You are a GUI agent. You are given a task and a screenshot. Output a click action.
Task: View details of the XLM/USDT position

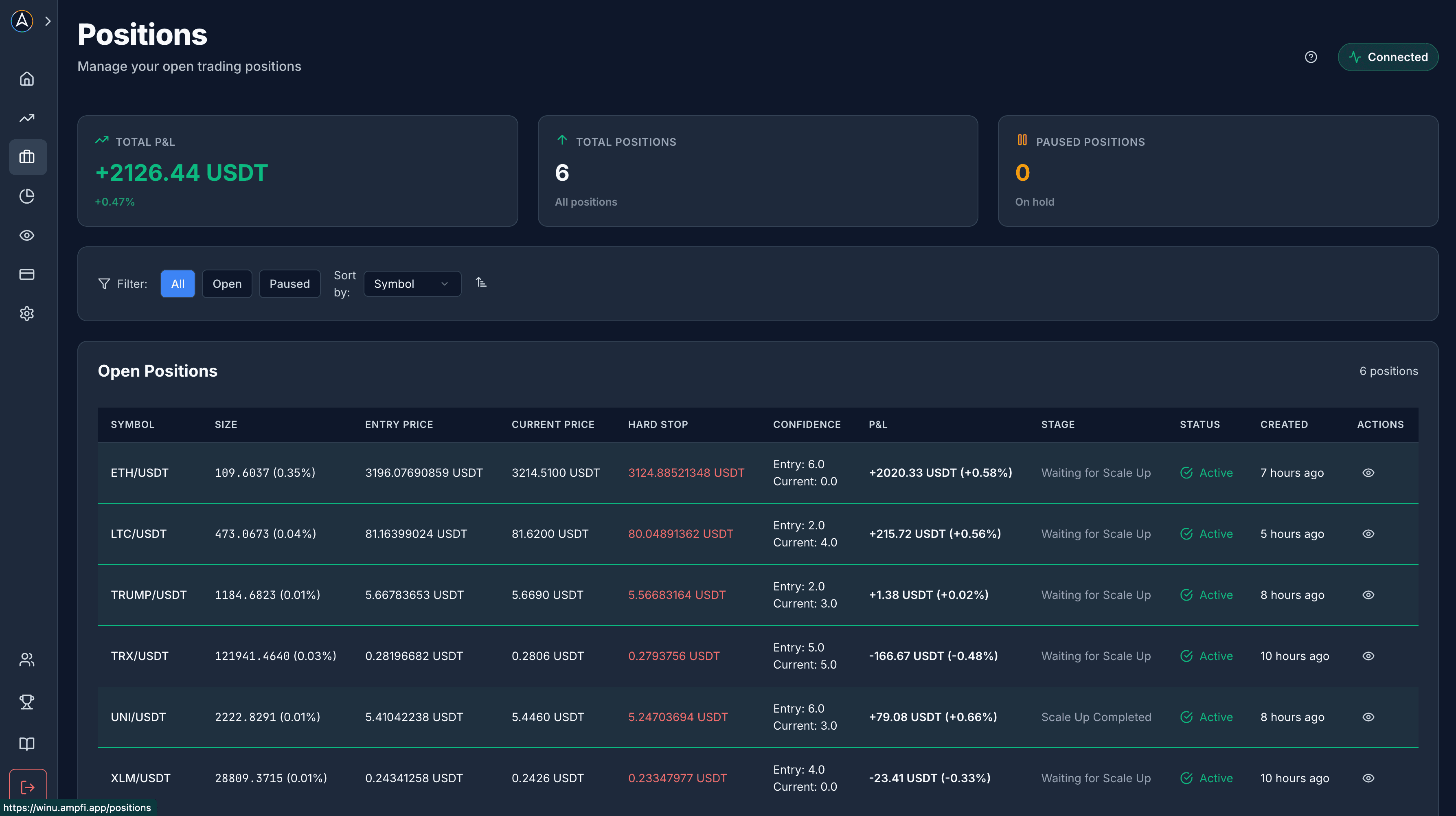(x=1368, y=778)
